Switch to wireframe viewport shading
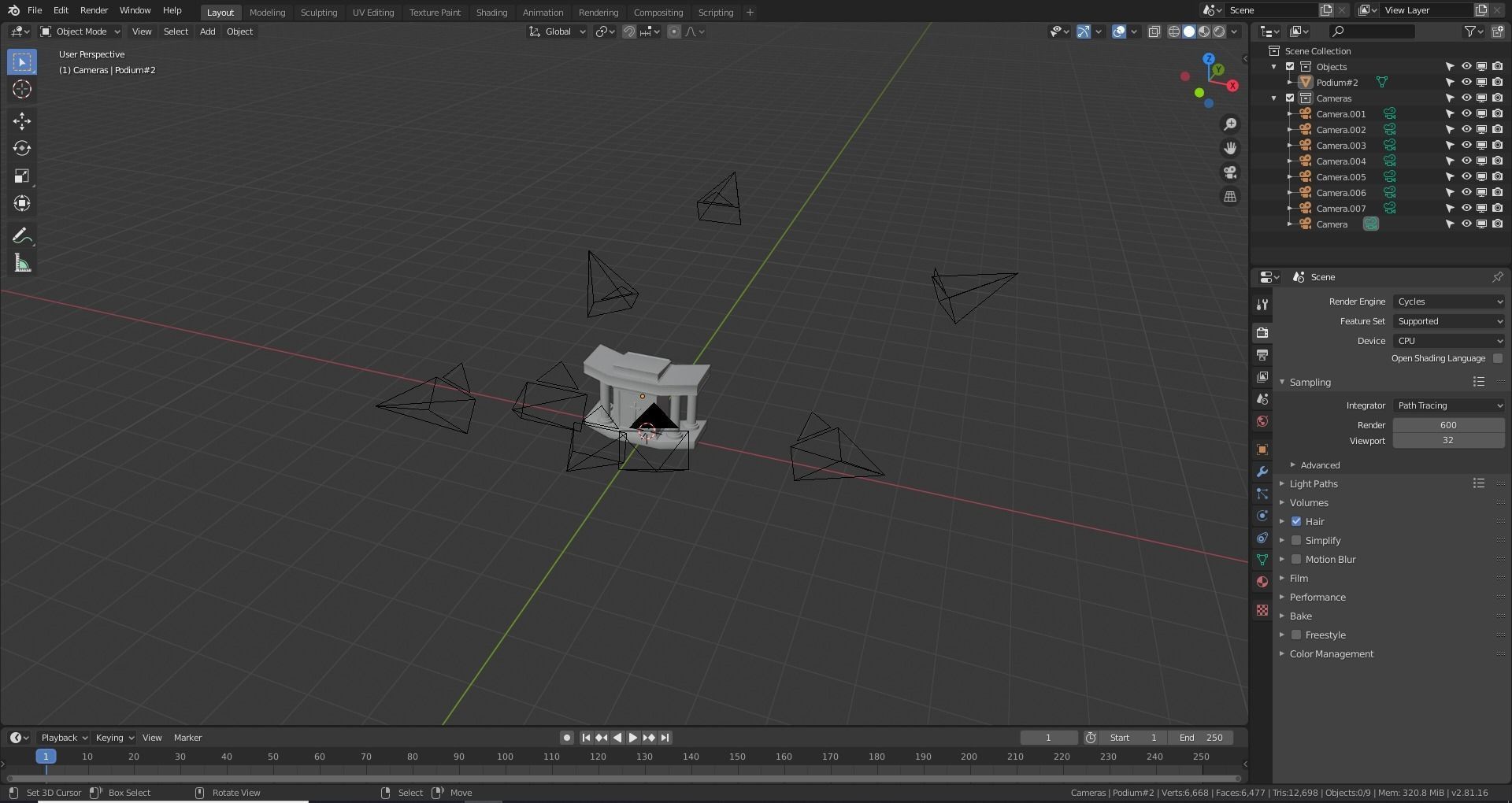 (1173, 31)
